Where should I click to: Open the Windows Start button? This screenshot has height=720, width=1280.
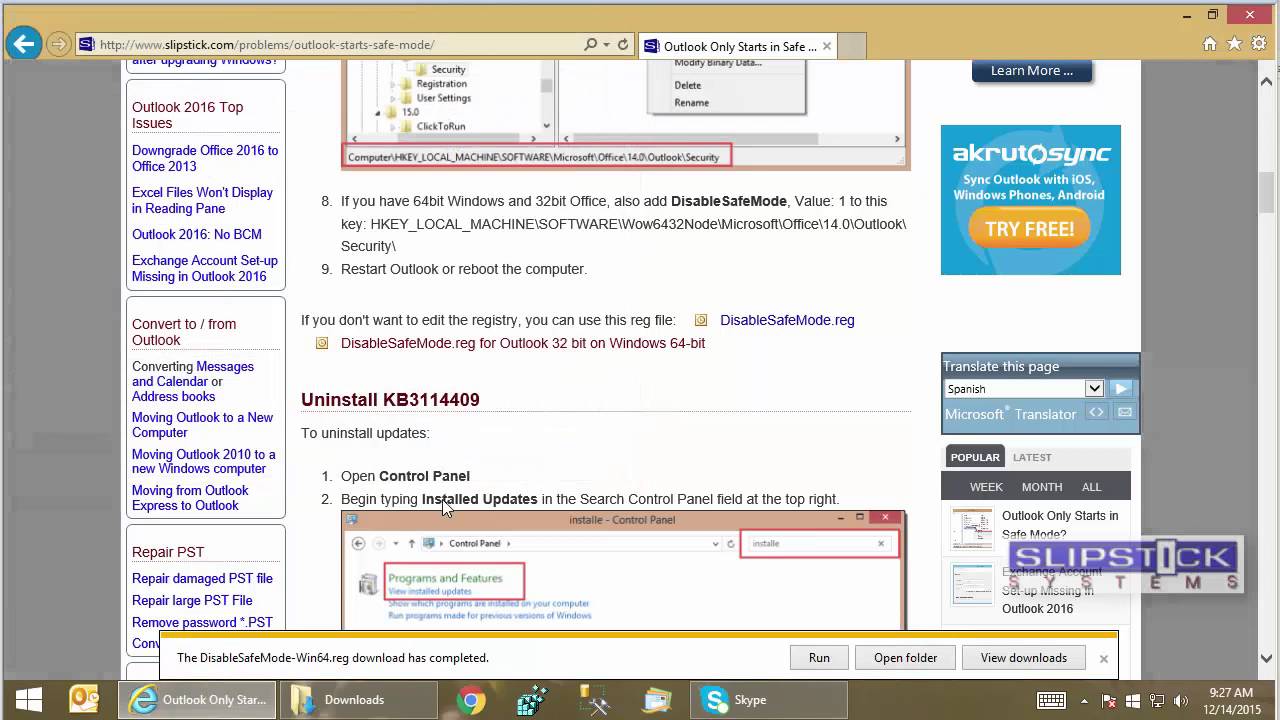[27, 700]
